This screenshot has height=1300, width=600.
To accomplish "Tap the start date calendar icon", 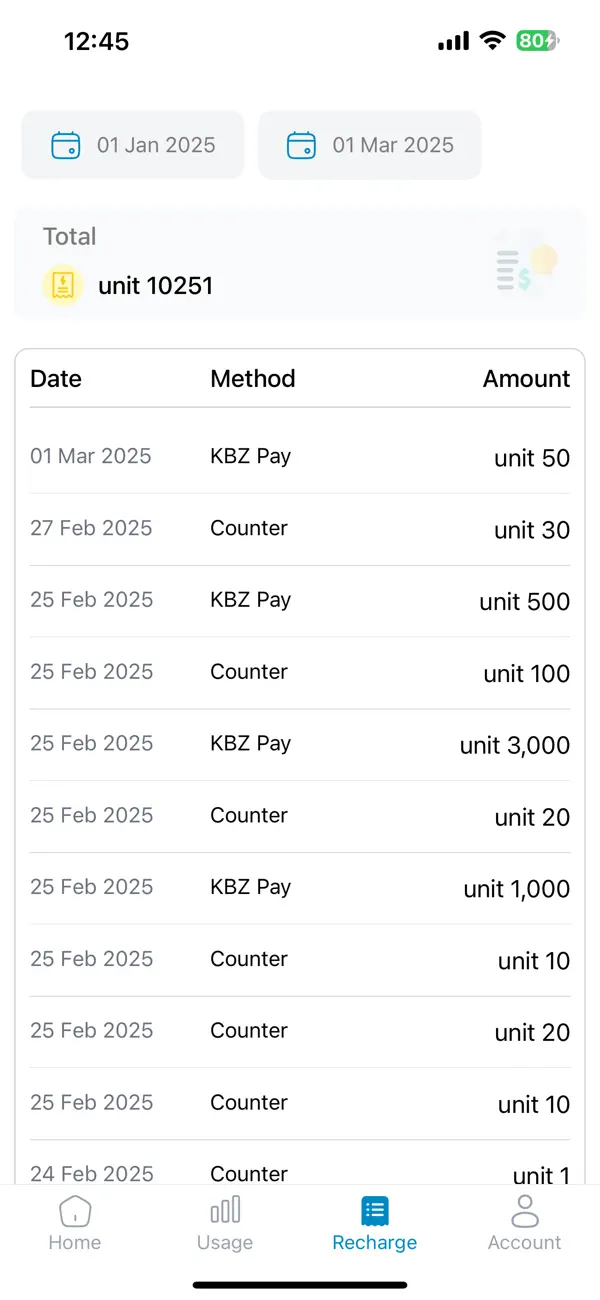I will tap(66, 145).
